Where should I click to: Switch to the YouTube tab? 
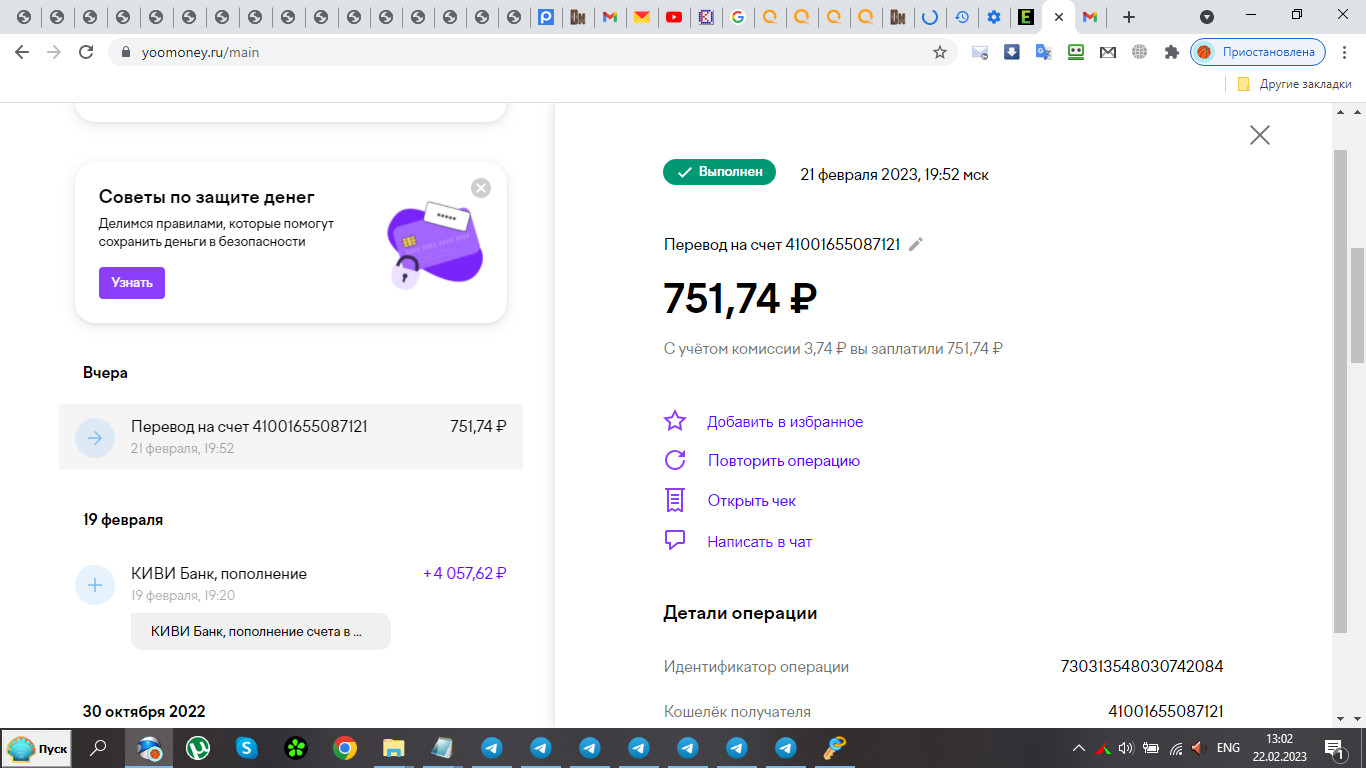(x=674, y=17)
